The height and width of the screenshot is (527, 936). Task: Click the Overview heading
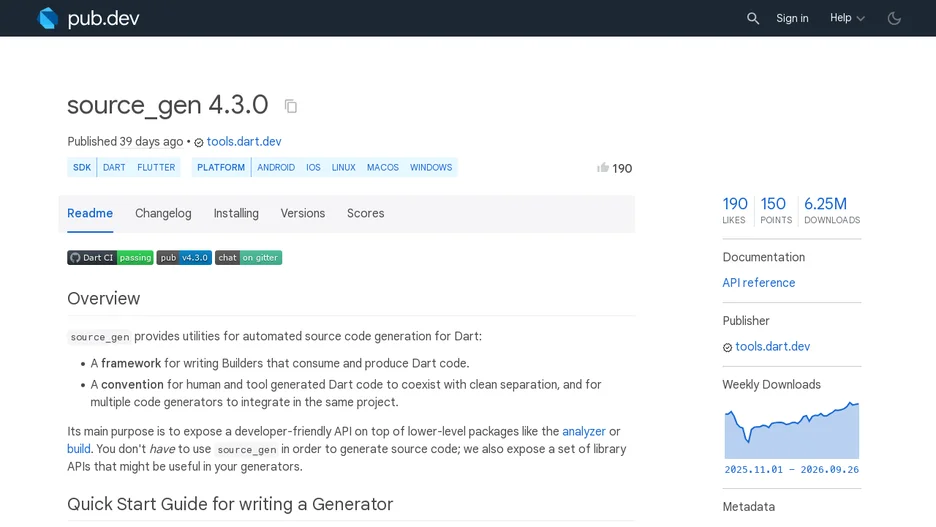pyautogui.click(x=104, y=298)
